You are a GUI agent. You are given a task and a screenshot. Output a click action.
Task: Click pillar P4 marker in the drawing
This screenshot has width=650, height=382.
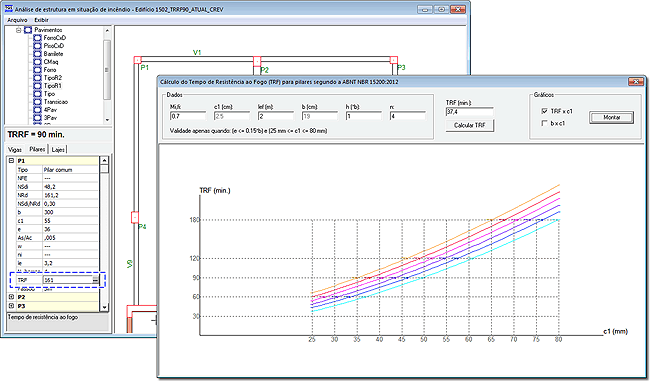click(135, 217)
